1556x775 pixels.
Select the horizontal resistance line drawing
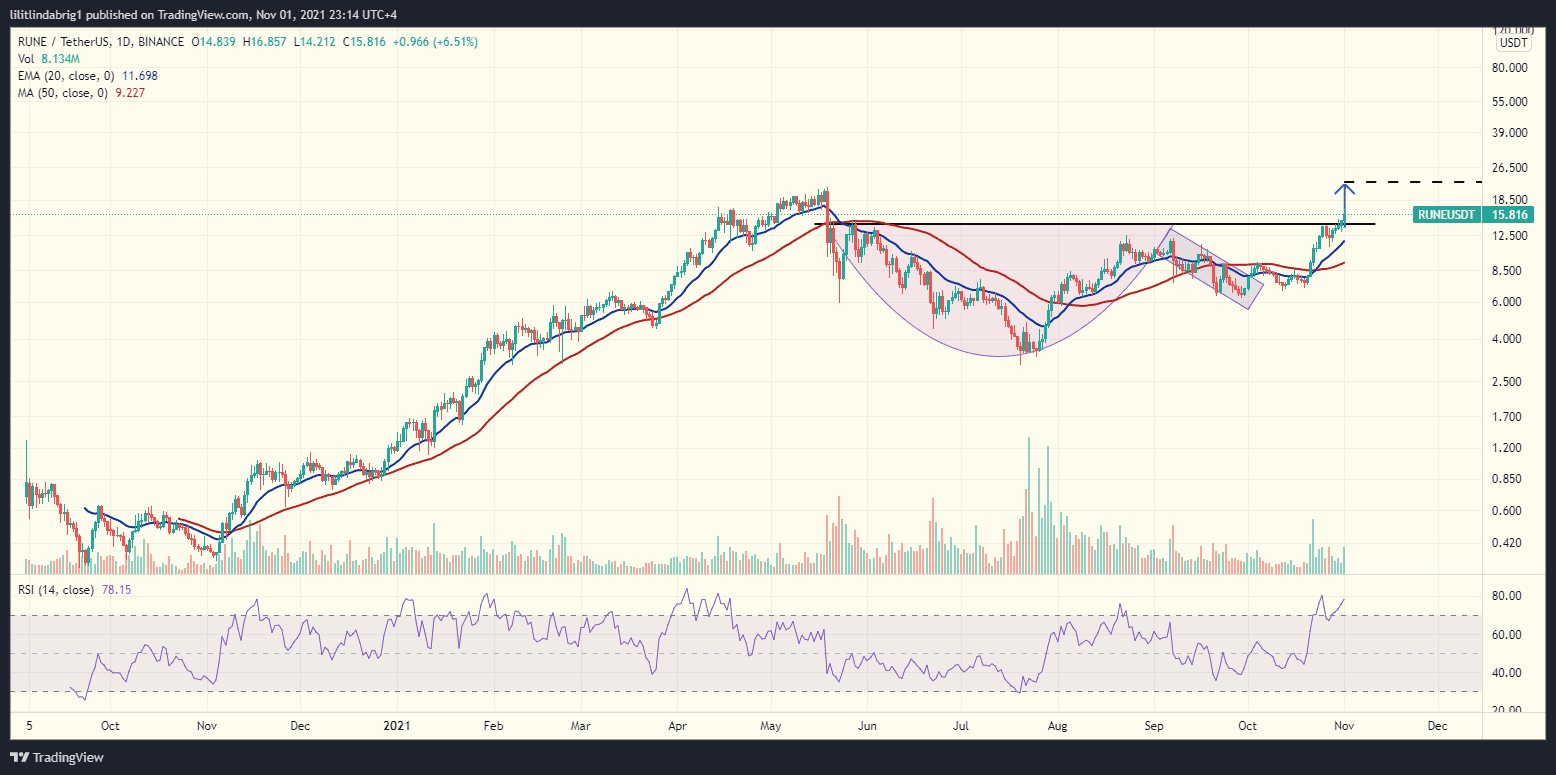tap(1100, 224)
